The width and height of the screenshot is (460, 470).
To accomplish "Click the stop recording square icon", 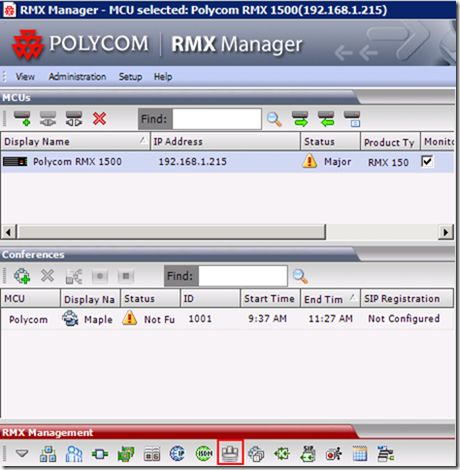I will pyautogui.click(x=126, y=276).
